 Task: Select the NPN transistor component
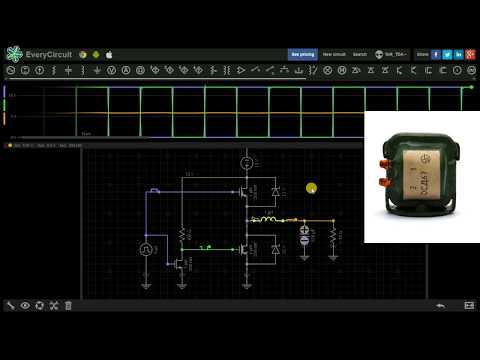[400, 70]
